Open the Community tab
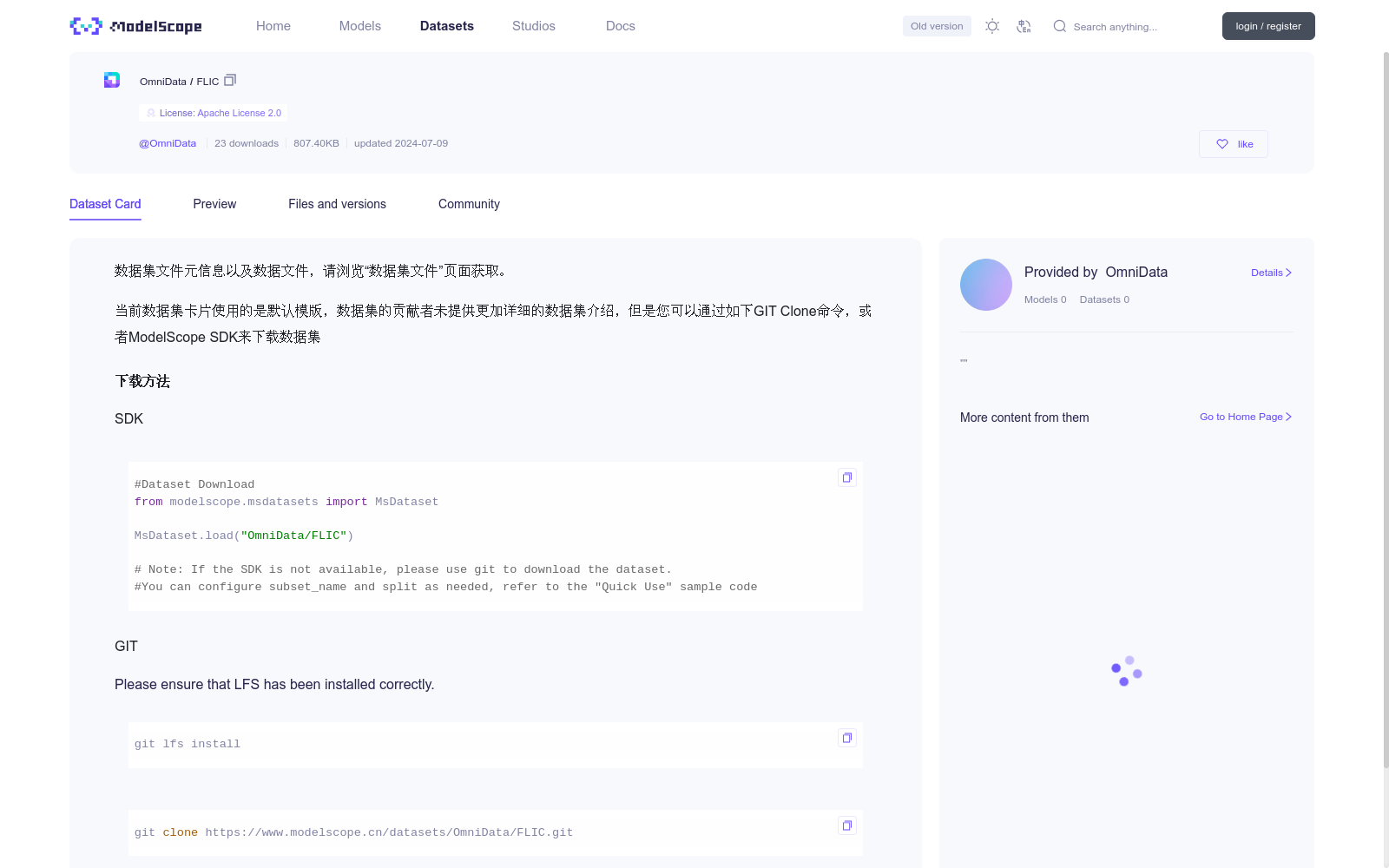1389x868 pixels. pyautogui.click(x=469, y=204)
